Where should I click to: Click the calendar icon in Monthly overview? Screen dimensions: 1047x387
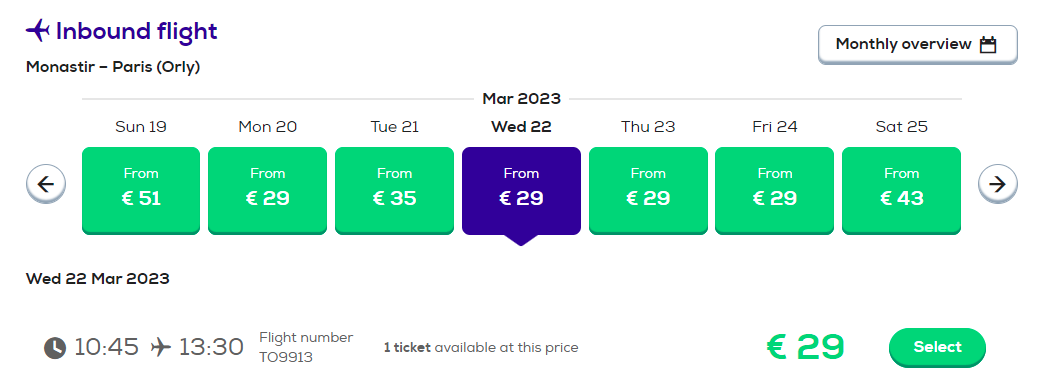988,45
